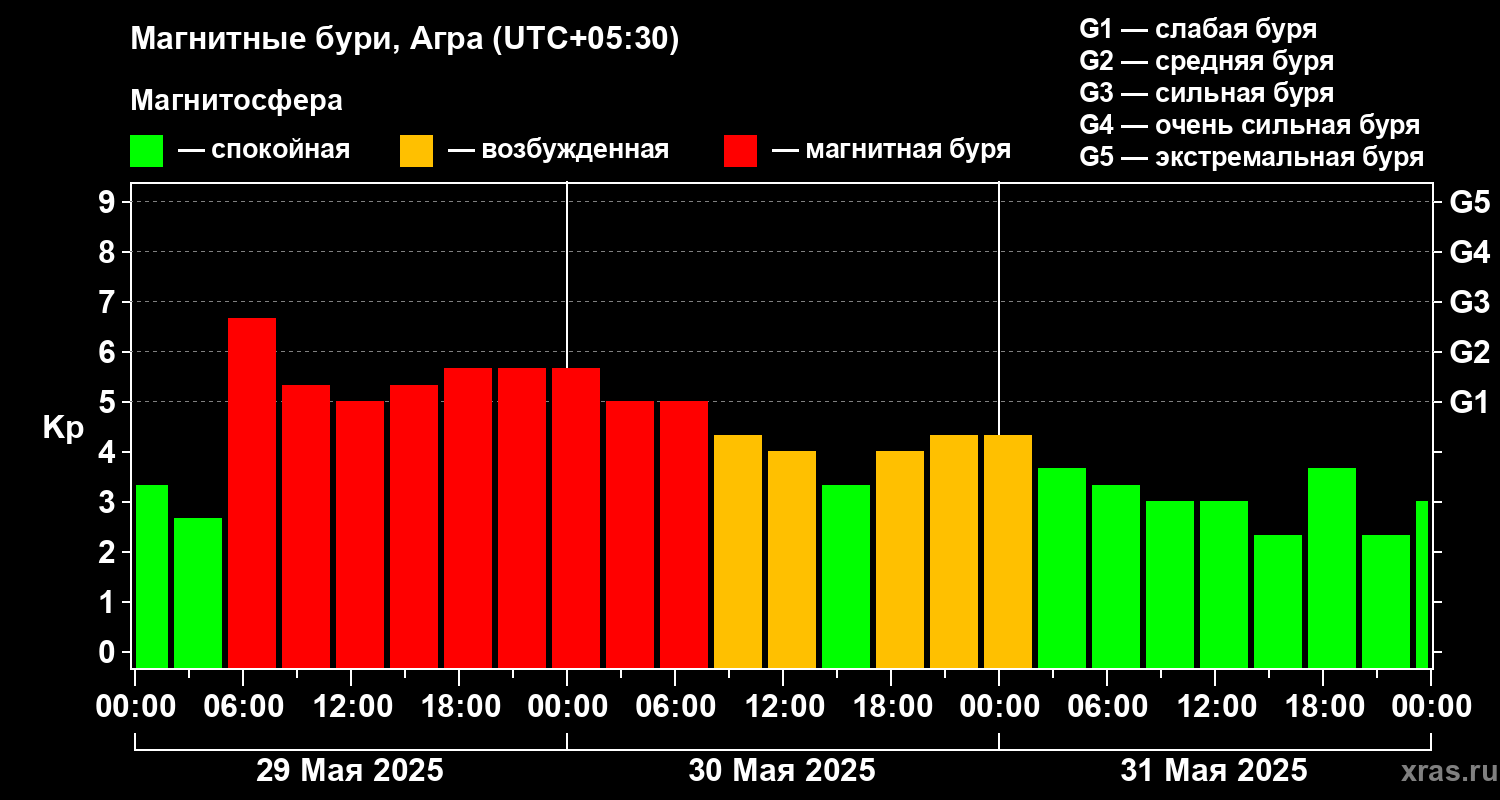This screenshot has height=800, width=1500.
Task: Click the red bar at 06:00, 30 May
Action: coord(684,535)
